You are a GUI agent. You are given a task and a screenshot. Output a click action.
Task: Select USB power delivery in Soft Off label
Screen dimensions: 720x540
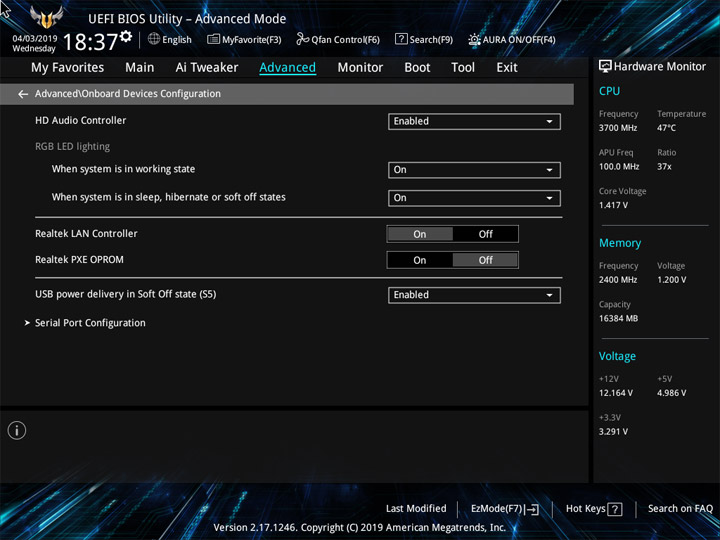click(x=125, y=294)
